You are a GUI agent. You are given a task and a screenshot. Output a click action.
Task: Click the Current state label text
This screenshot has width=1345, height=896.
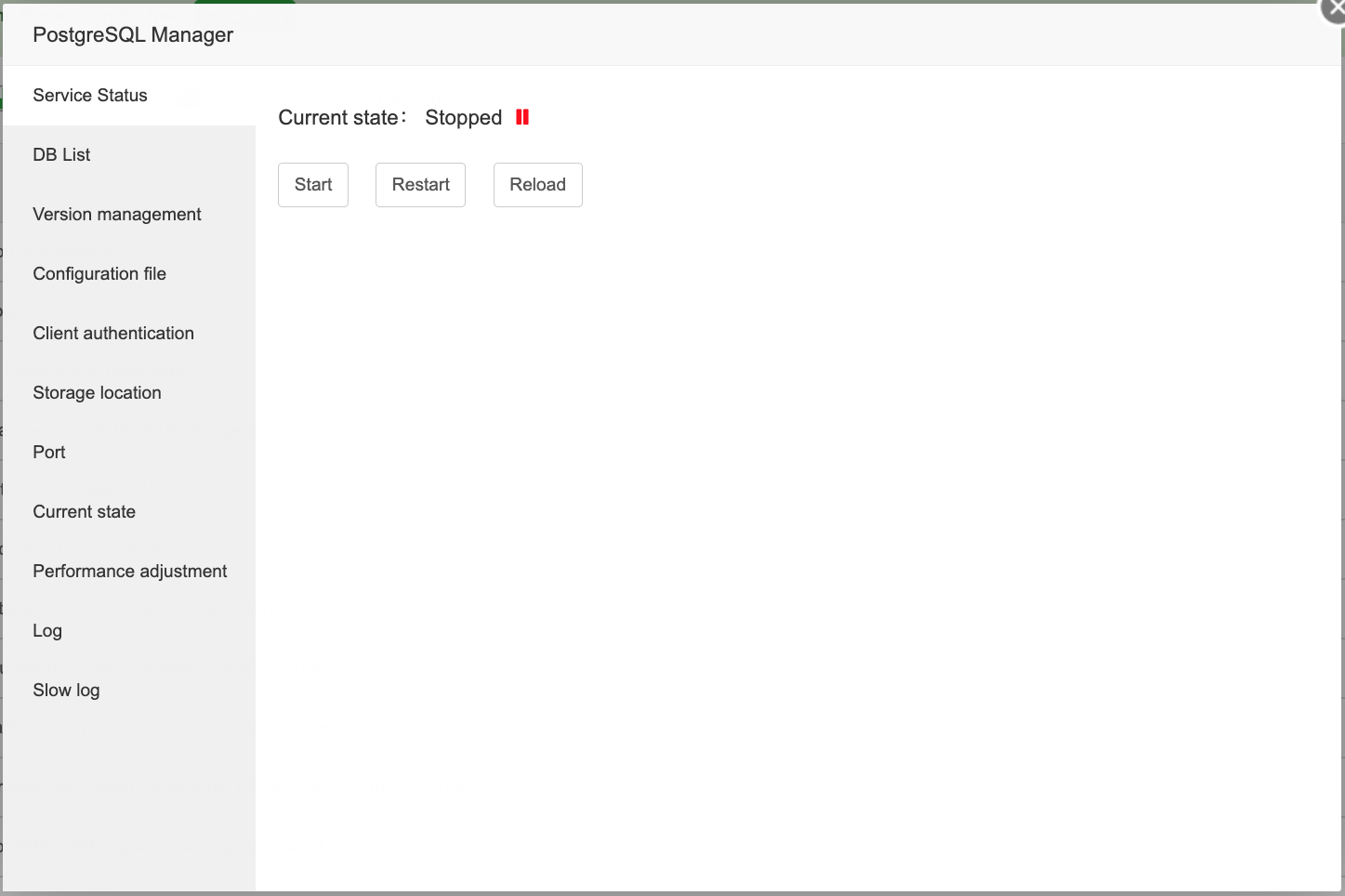coord(335,117)
